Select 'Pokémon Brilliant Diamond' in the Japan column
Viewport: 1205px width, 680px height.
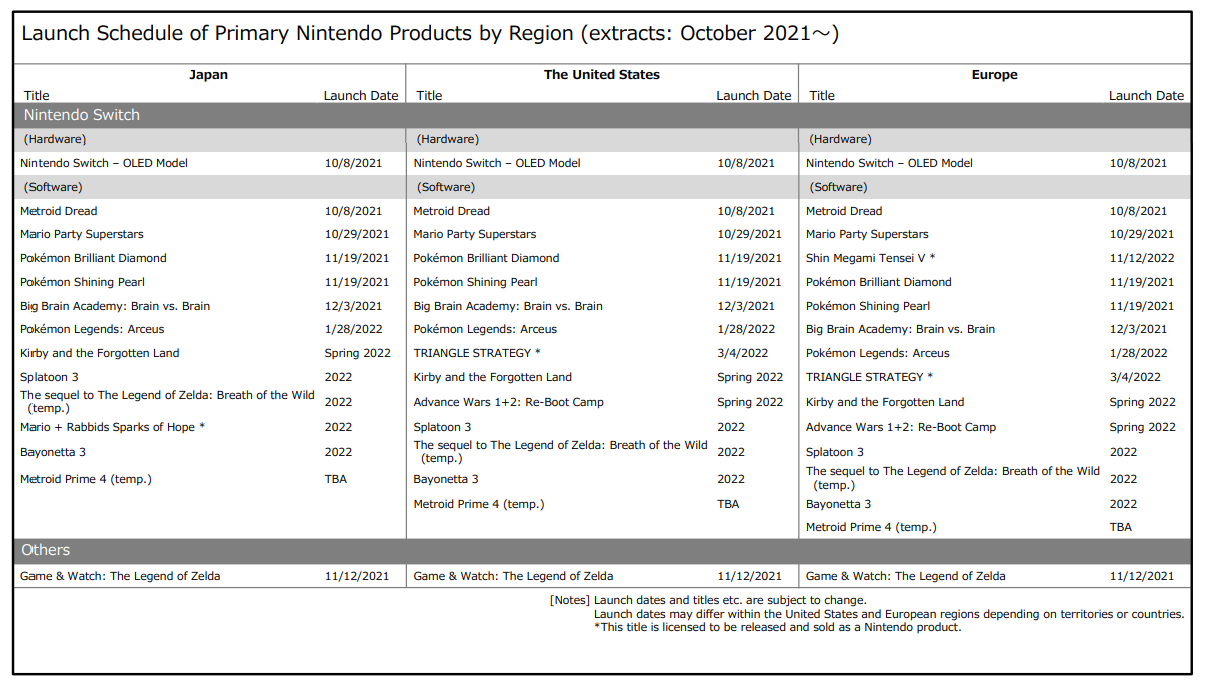93,258
